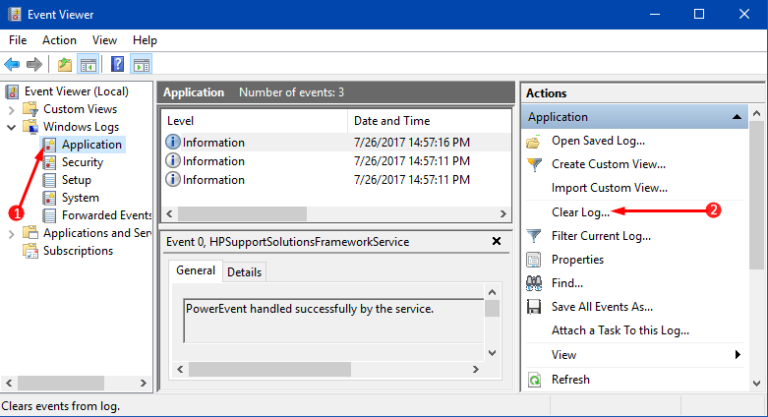
Task: Click the Level column header
Action: point(254,121)
